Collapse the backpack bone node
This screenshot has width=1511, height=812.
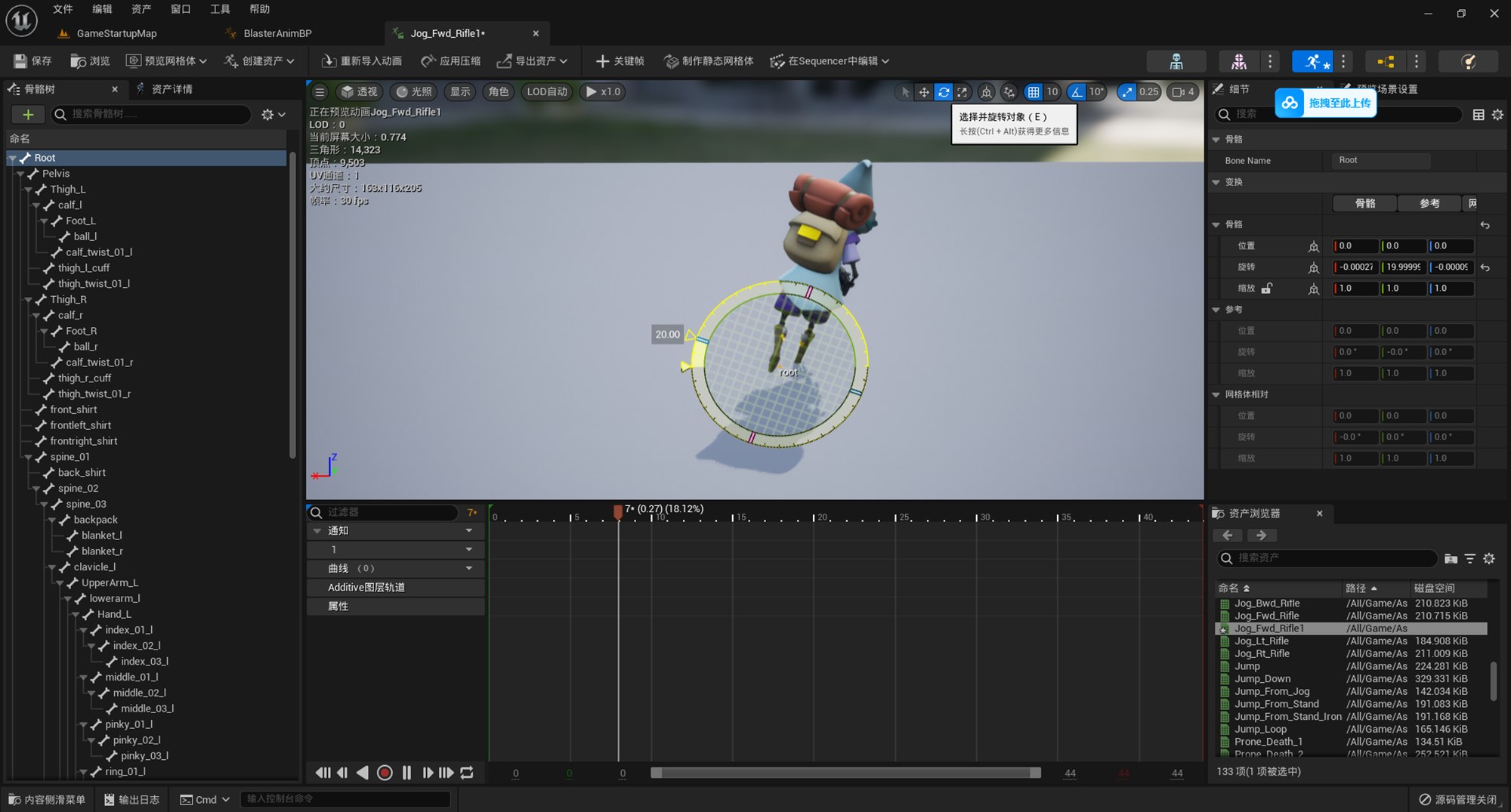point(52,520)
